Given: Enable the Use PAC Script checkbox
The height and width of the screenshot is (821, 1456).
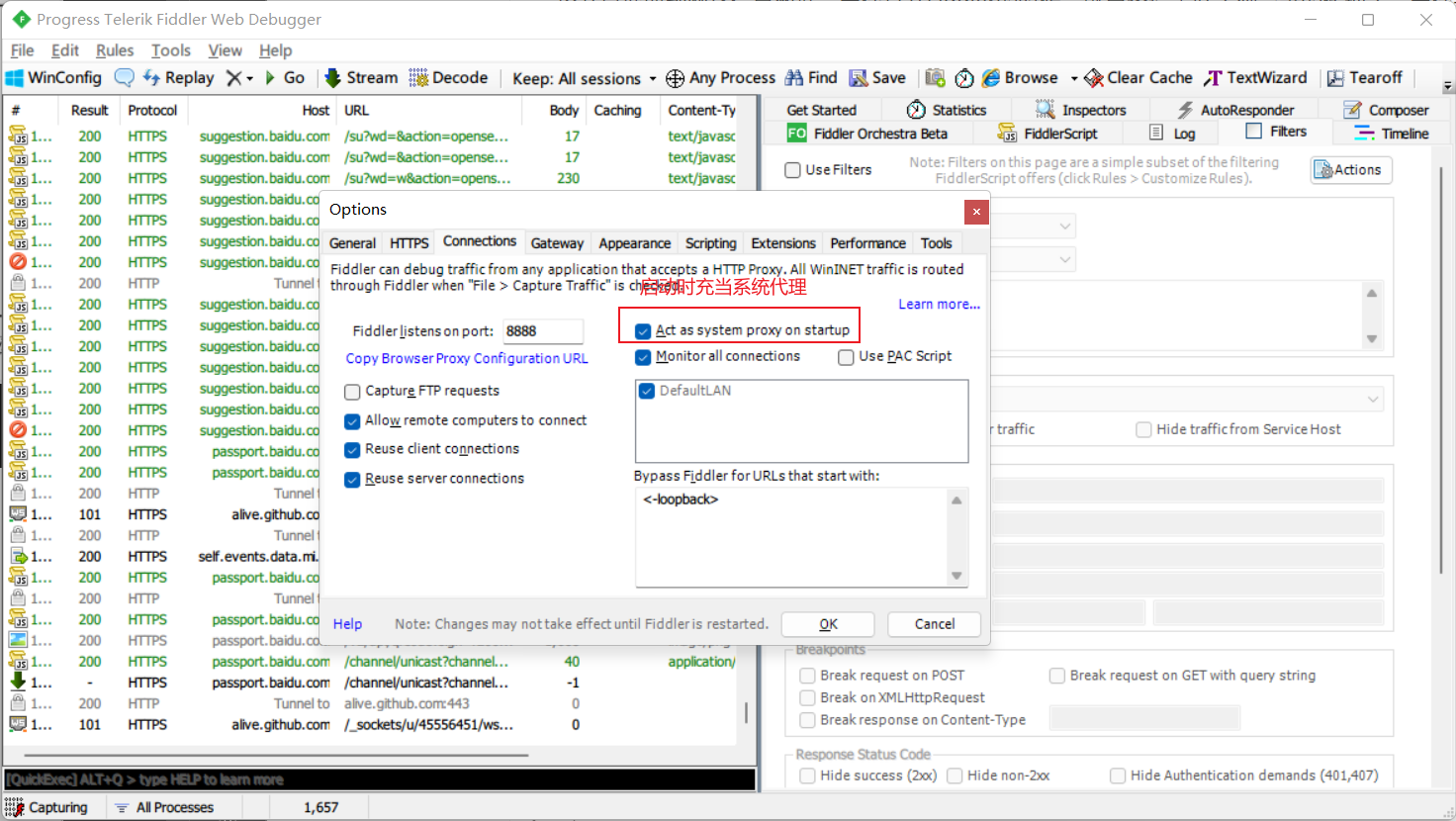Looking at the screenshot, I should click(846, 357).
